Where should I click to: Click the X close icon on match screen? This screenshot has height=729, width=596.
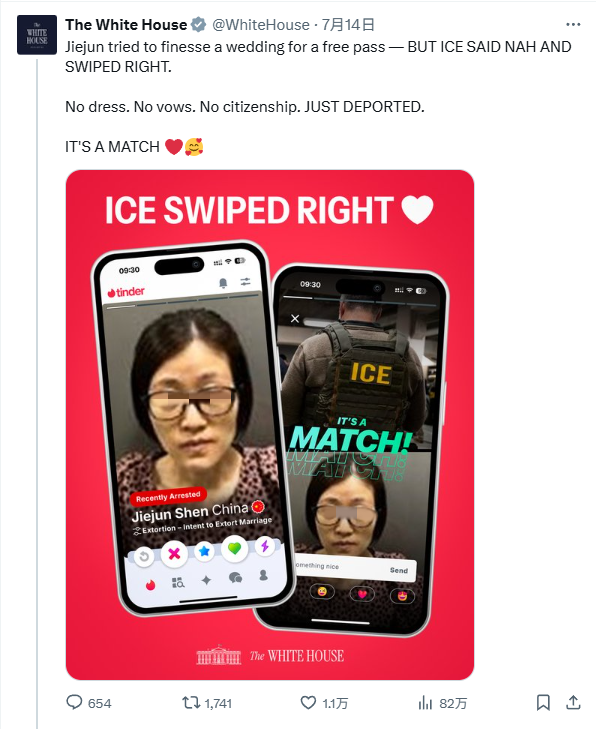[x=295, y=318]
